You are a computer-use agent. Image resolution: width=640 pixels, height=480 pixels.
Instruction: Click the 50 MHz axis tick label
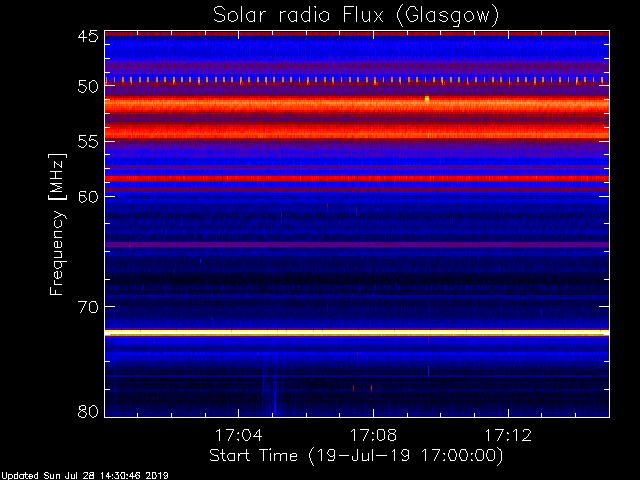[88, 86]
